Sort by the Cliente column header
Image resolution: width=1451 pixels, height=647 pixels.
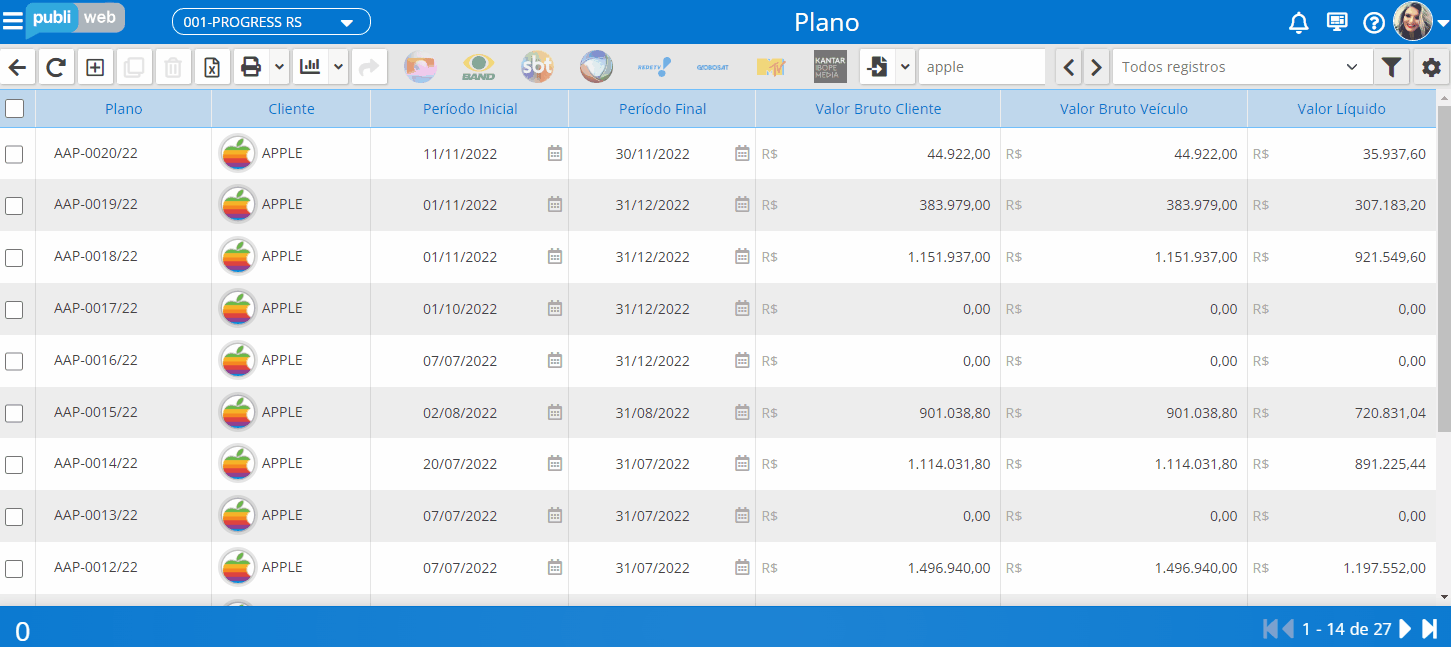pyautogui.click(x=291, y=109)
